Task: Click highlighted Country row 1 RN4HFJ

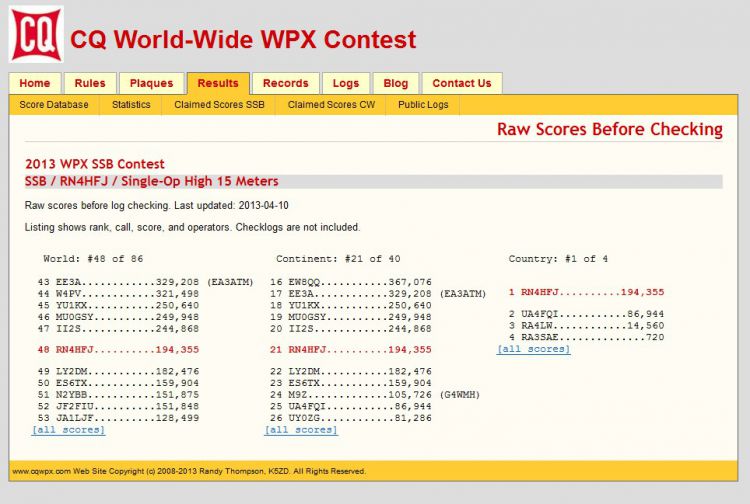Action: (586, 292)
